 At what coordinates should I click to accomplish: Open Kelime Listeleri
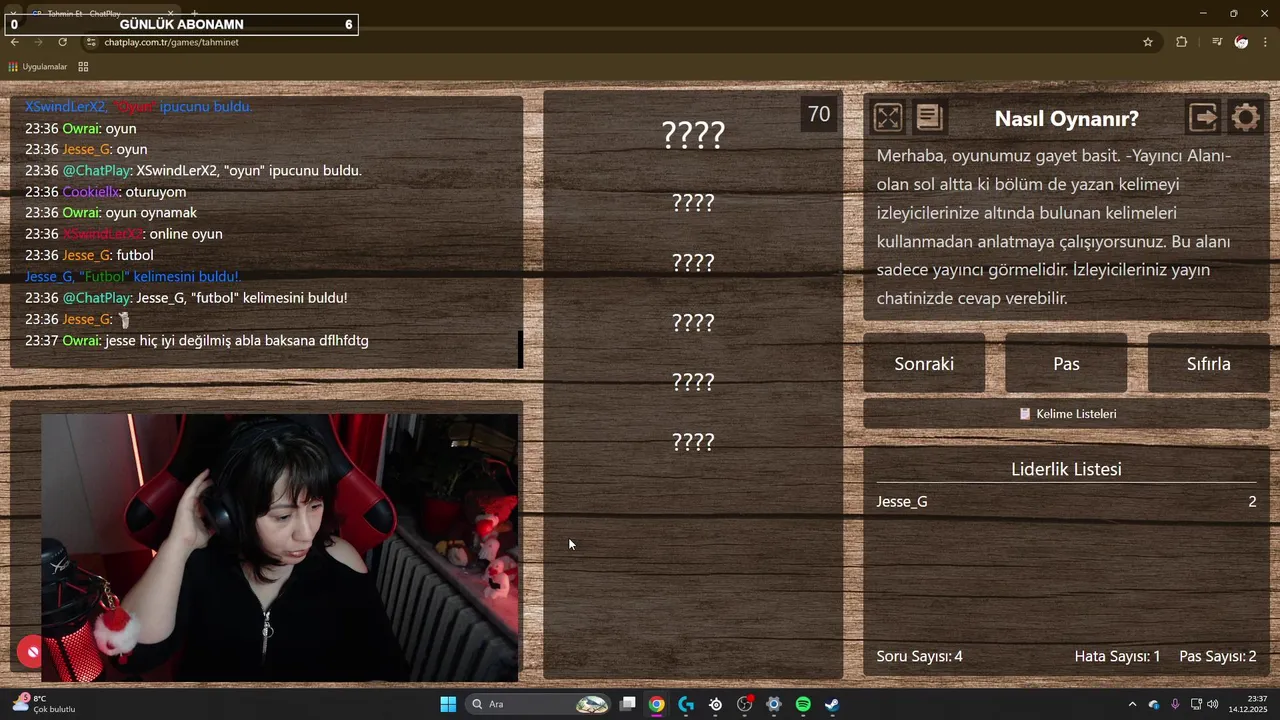(1066, 413)
